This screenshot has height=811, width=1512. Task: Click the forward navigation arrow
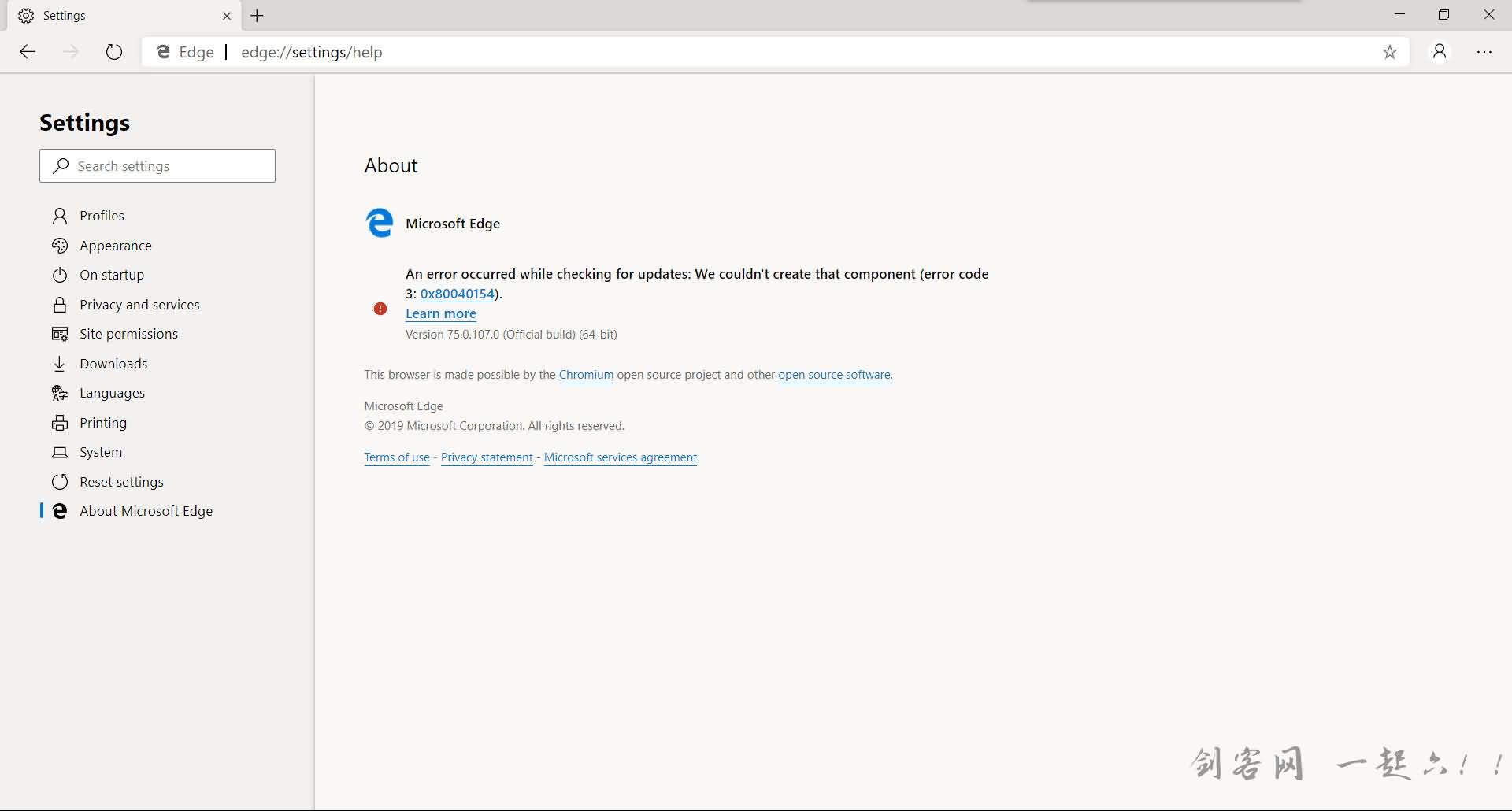(x=71, y=52)
